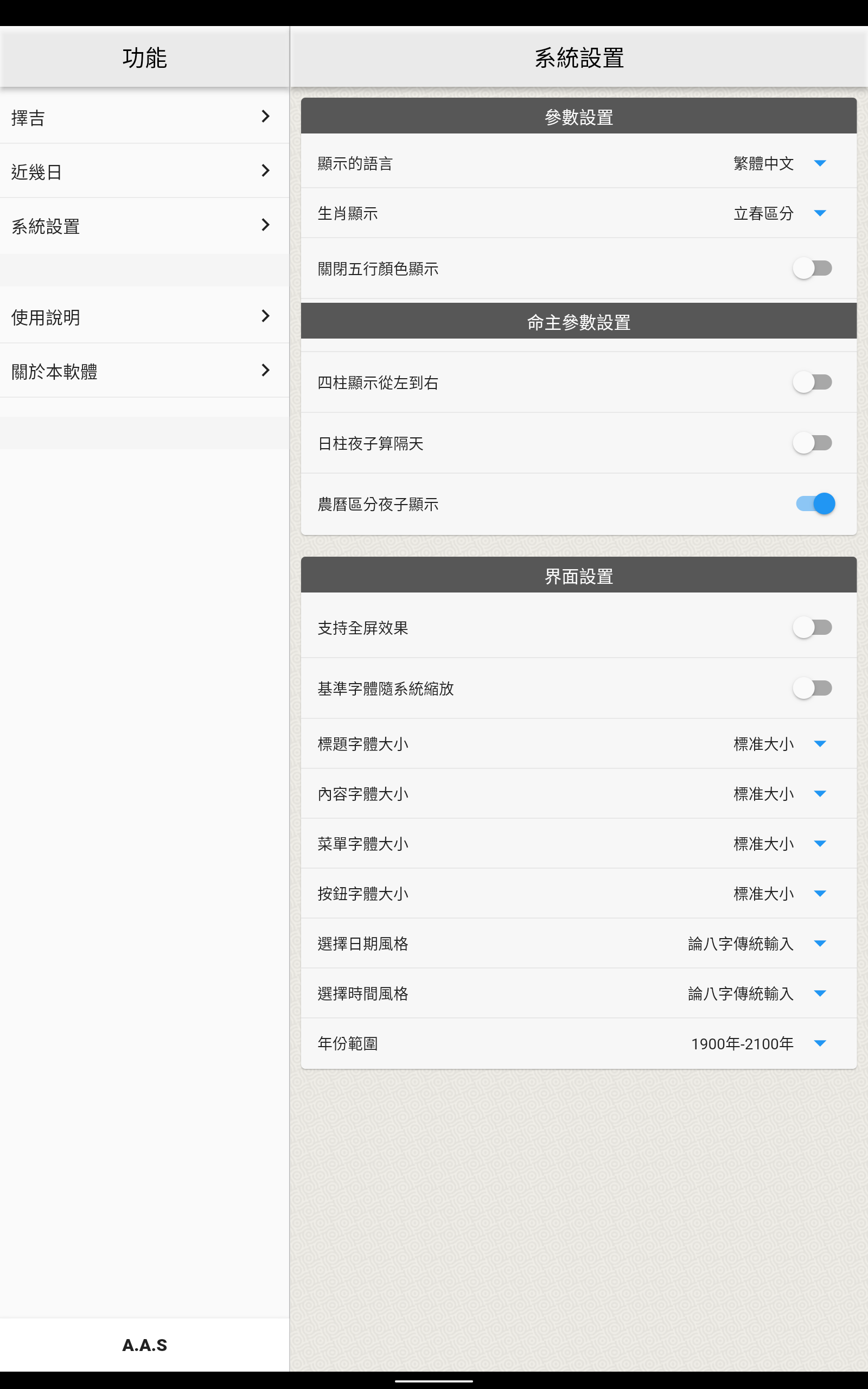Viewport: 868px width, 1389px height.
Task: Click the A.A.S label at sidebar bottom
Action: 144,1345
